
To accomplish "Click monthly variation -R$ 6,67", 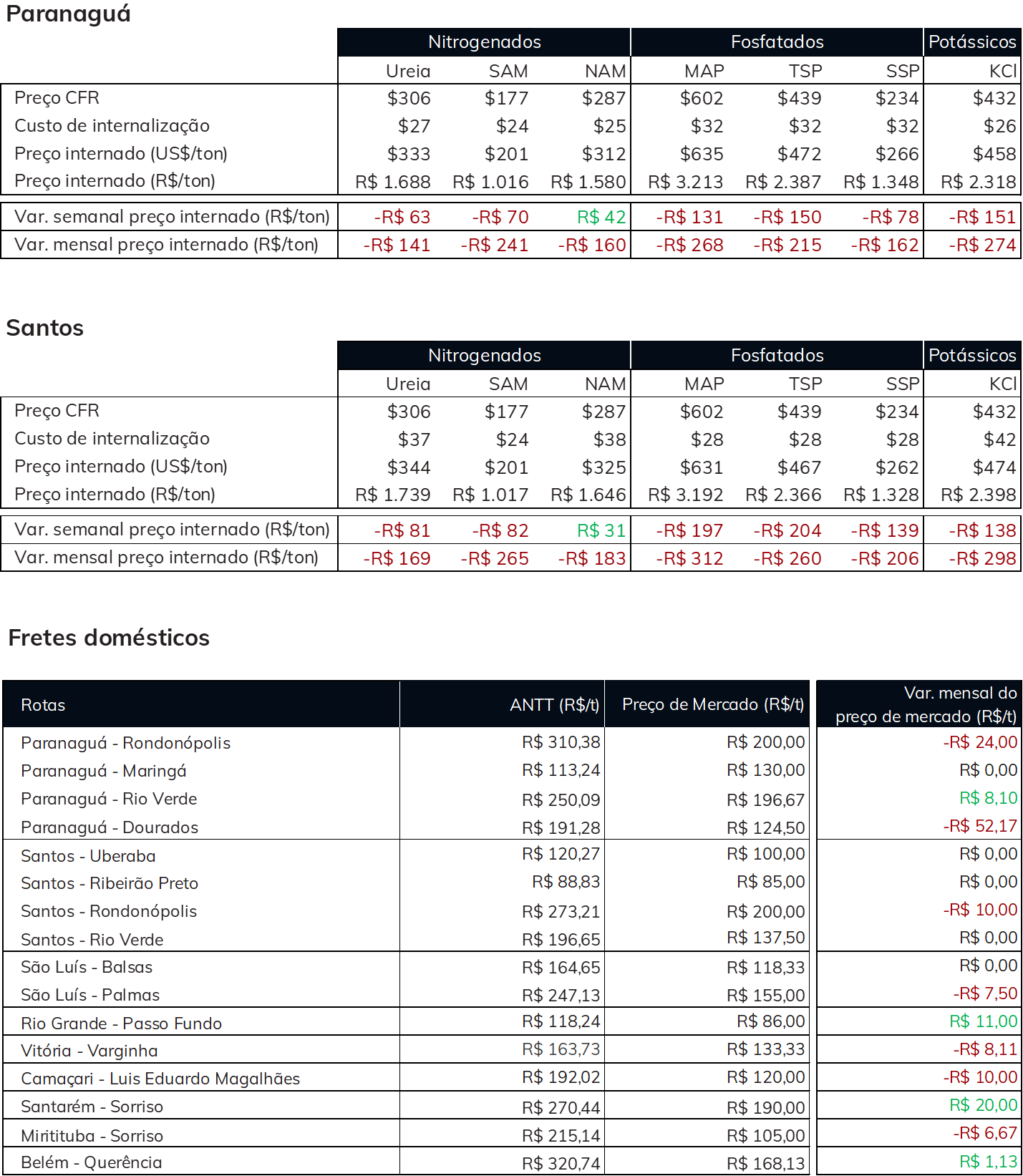I will (x=985, y=1133).
